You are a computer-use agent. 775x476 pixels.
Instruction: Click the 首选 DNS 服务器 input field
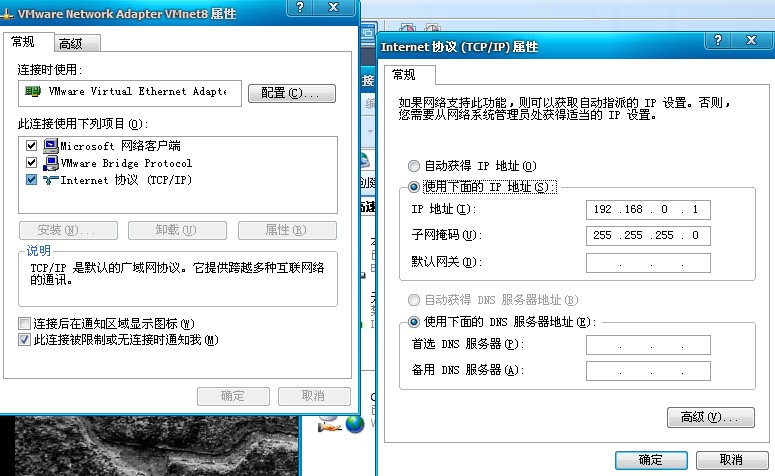coord(648,345)
